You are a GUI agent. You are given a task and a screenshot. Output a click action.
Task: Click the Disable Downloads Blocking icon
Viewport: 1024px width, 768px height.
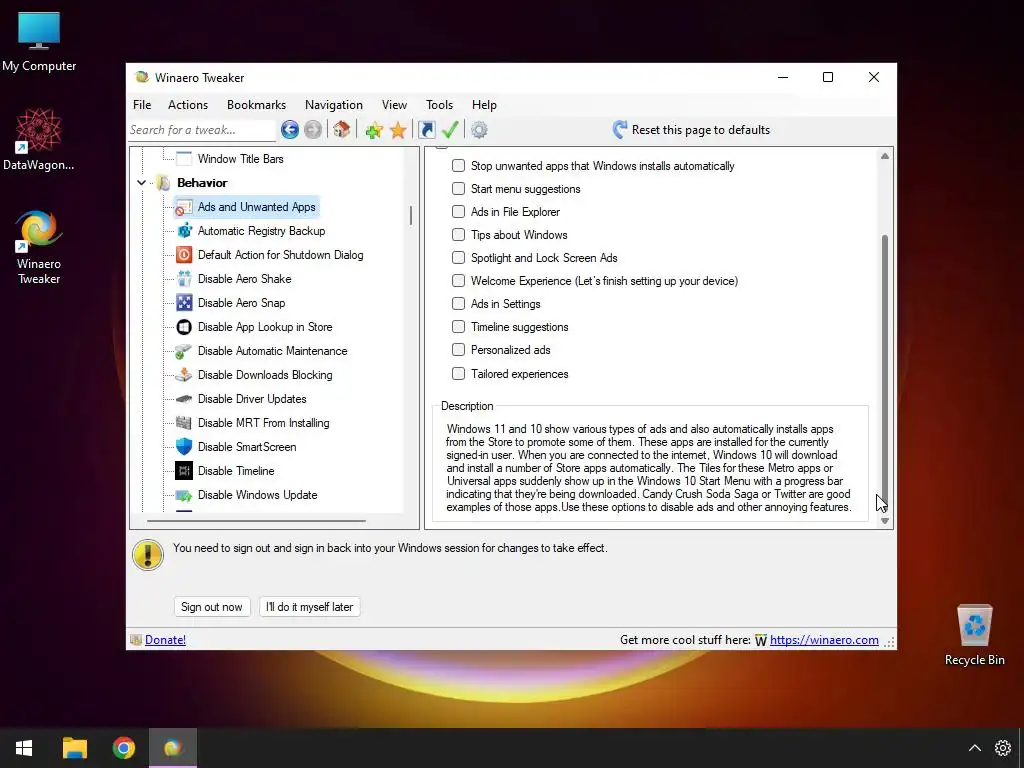pos(184,375)
